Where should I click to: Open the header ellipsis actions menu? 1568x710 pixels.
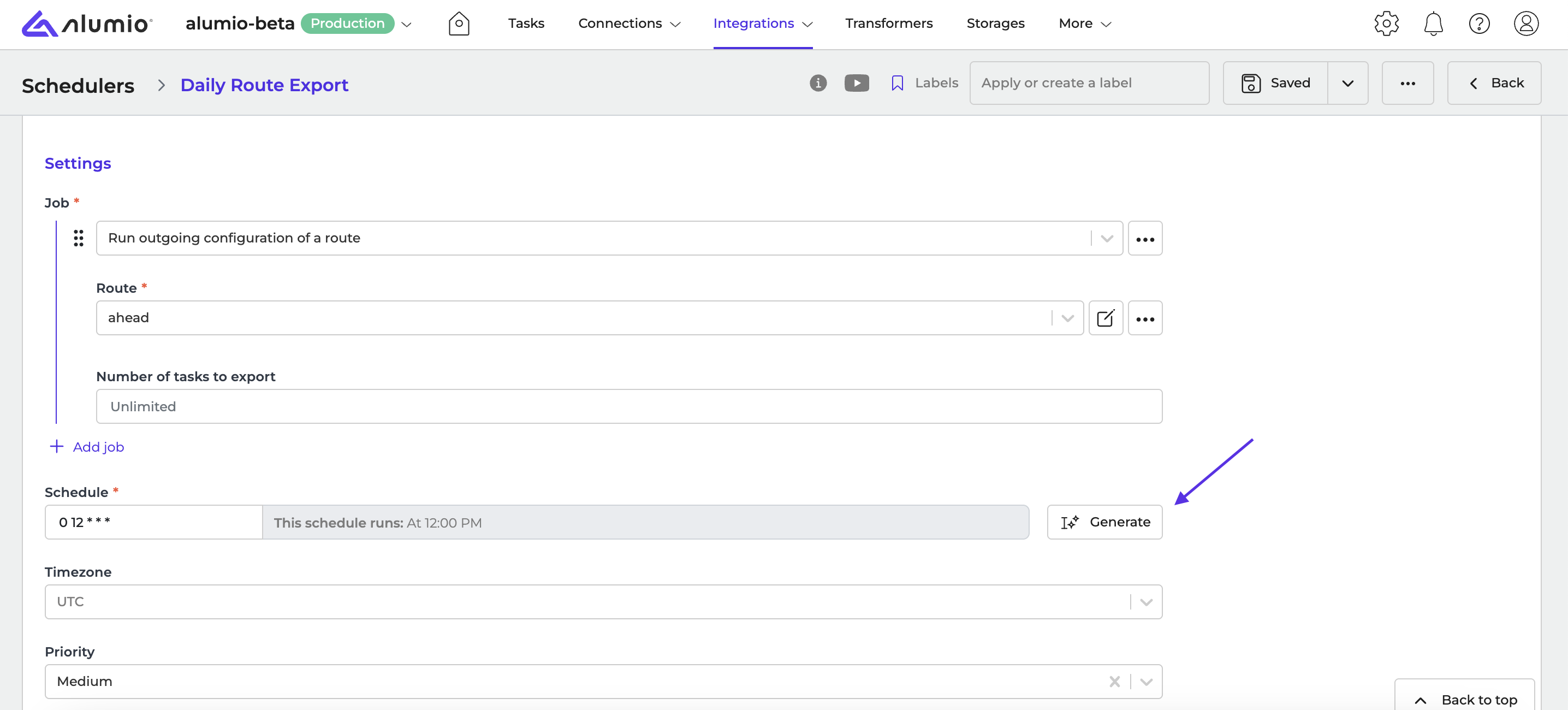[1407, 83]
